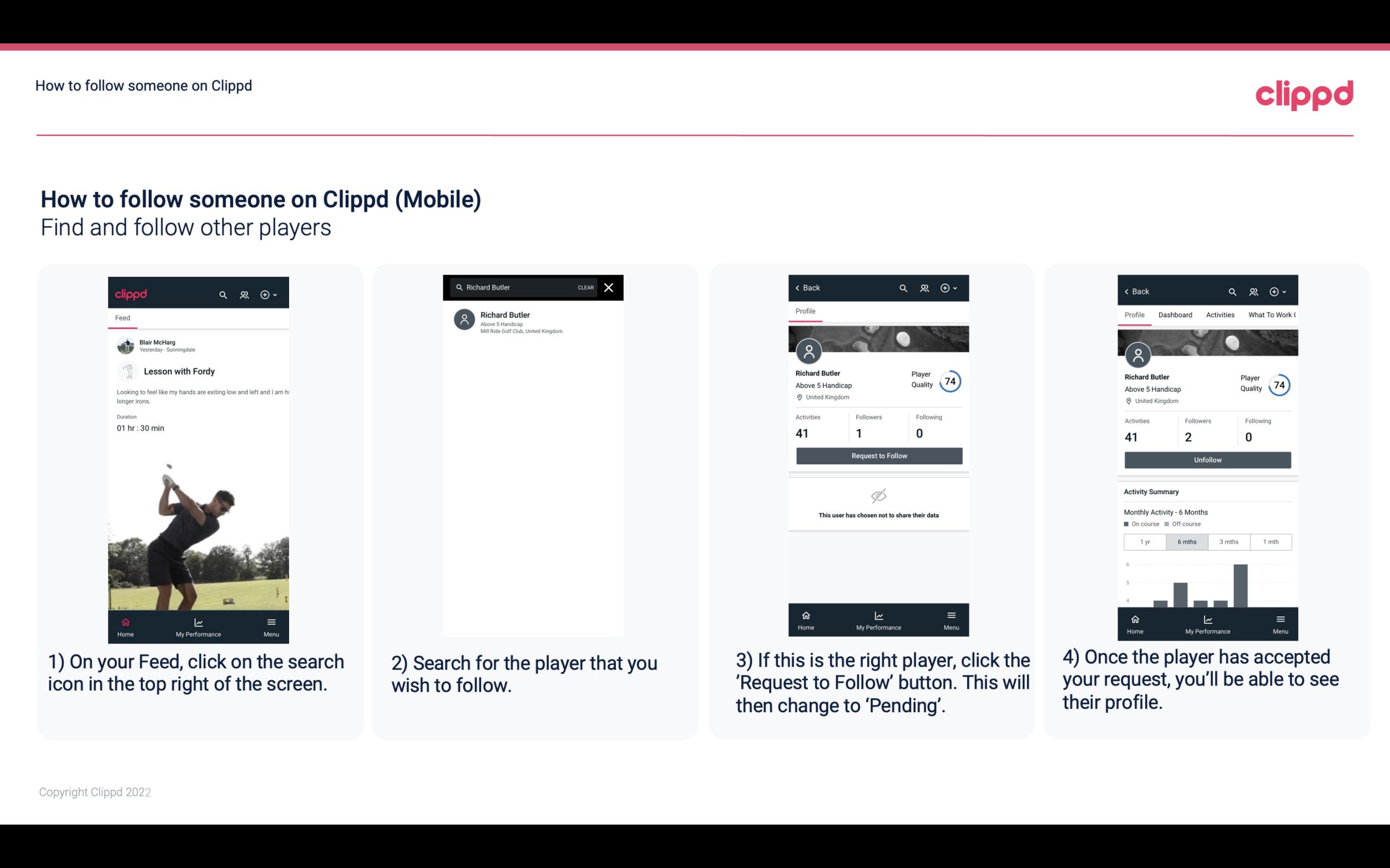Select the Dashboard tab on profile
Image resolution: width=1390 pixels, height=868 pixels.
pyautogui.click(x=1176, y=314)
